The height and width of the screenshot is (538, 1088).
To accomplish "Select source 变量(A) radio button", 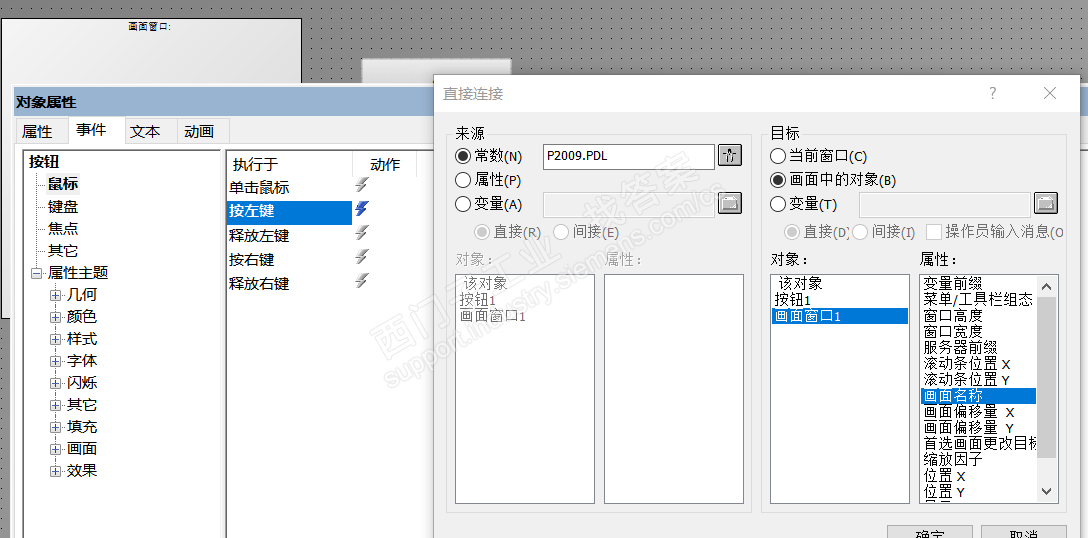I will pyautogui.click(x=463, y=204).
